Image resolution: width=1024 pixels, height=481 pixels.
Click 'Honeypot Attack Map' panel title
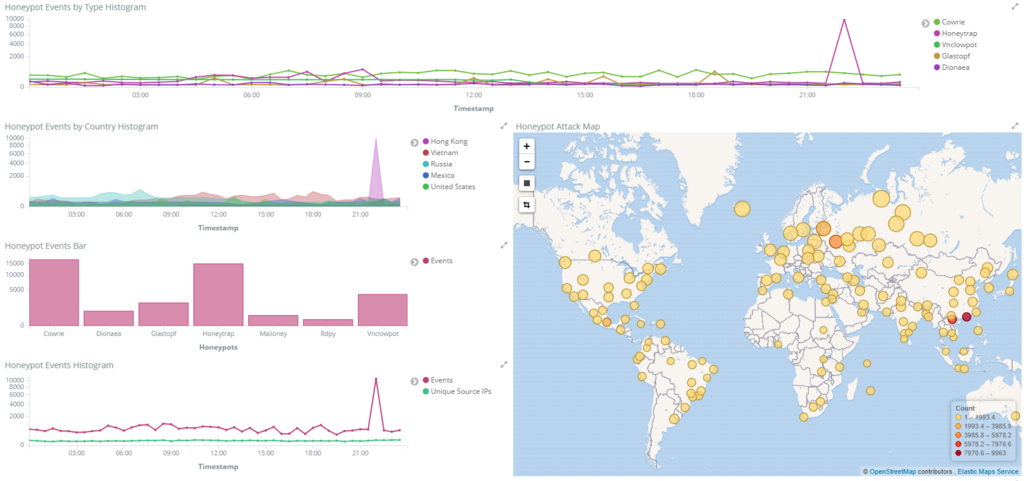pyautogui.click(x=558, y=126)
